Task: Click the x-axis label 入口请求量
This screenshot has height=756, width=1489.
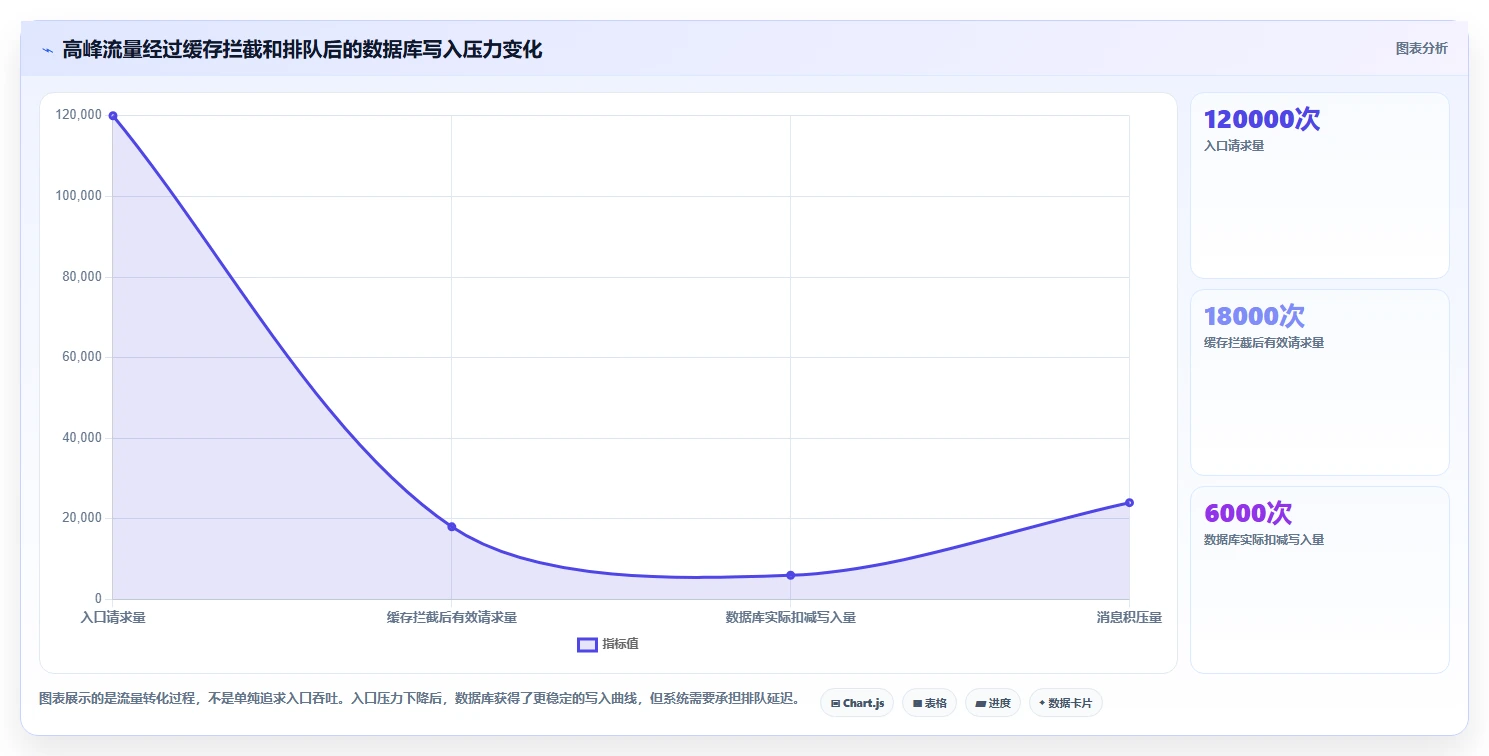Action: click(x=113, y=618)
